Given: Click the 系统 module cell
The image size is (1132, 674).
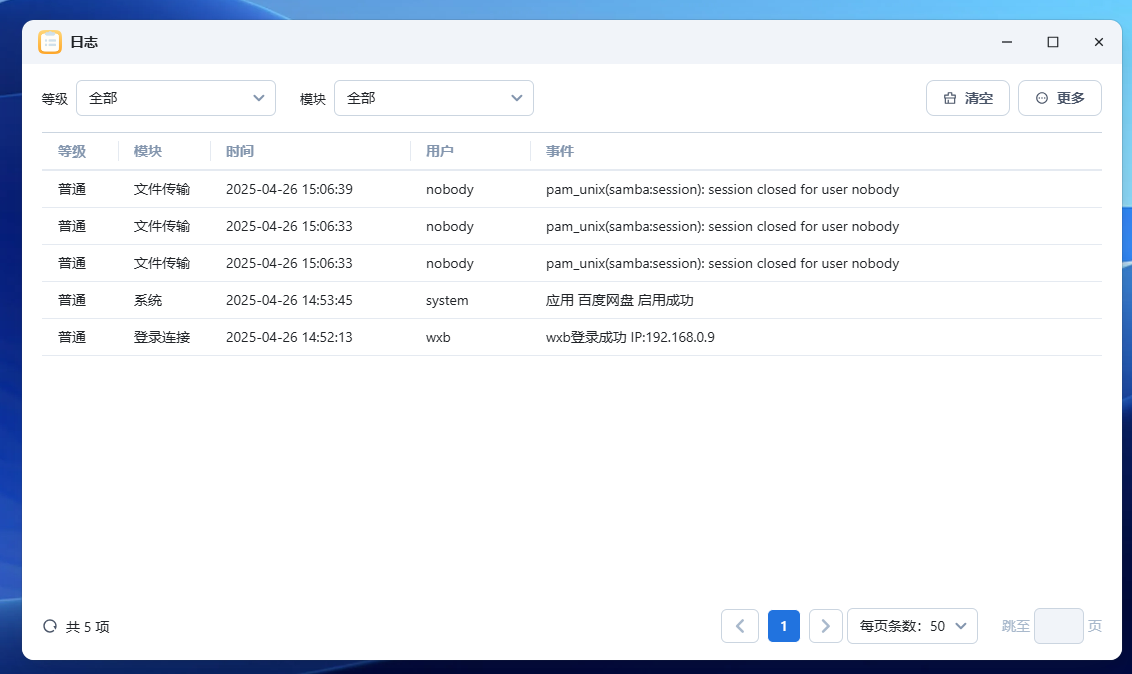Looking at the screenshot, I should (148, 300).
